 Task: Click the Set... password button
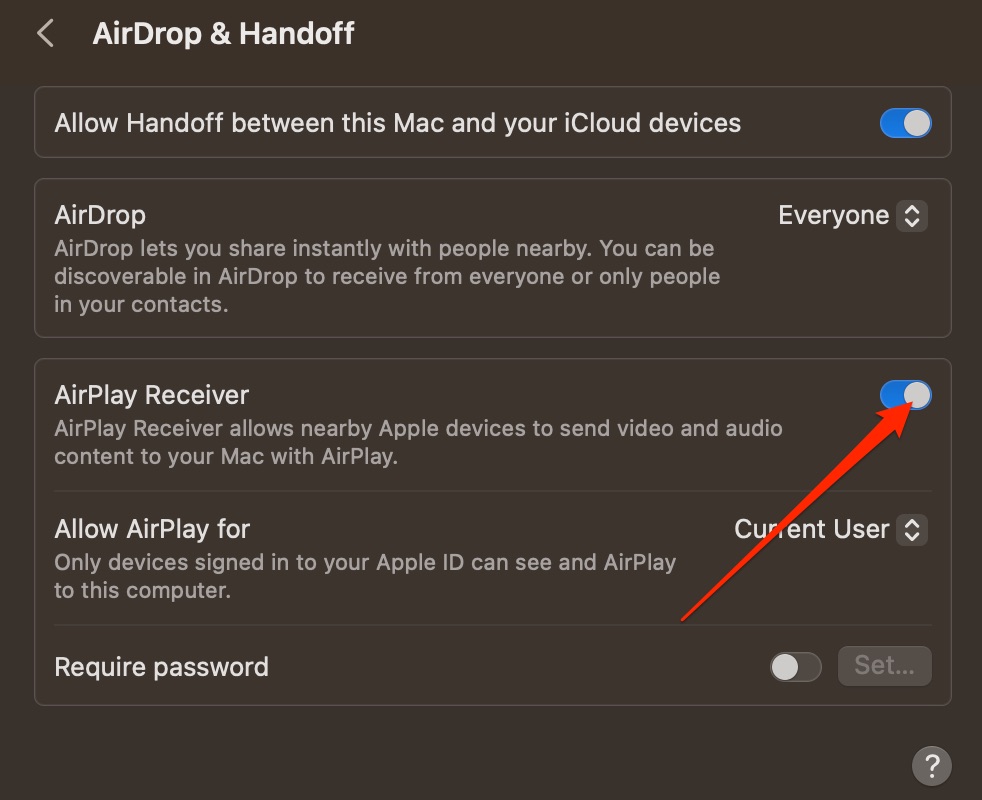tap(884, 665)
